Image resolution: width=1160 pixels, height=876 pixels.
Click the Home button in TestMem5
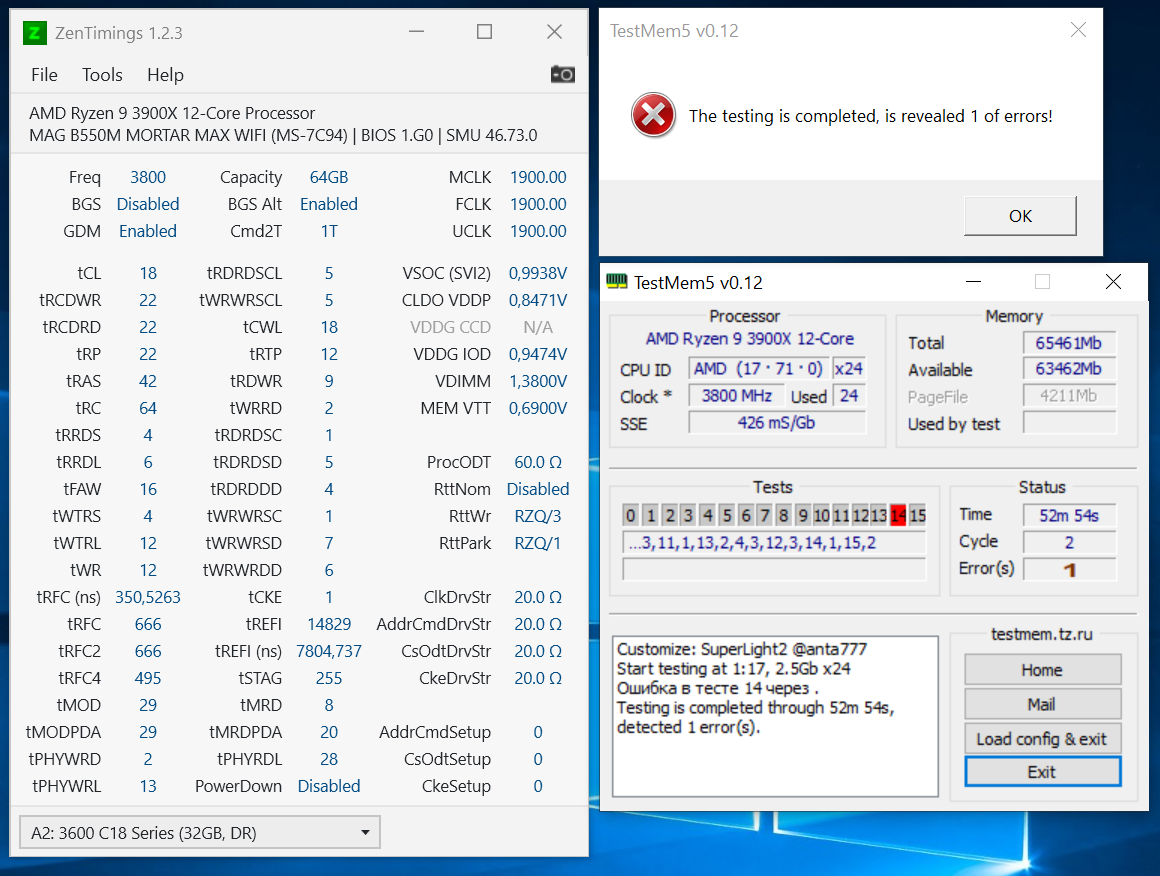[x=1042, y=670]
